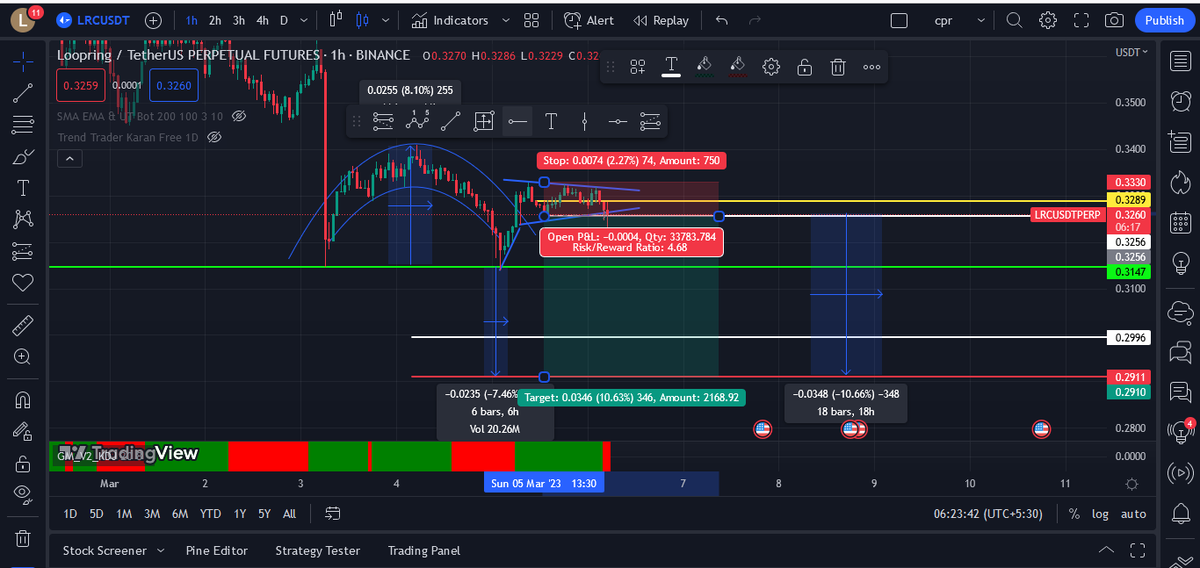Select the 6M date range
Screen dimensions: 1200x568
point(180,514)
